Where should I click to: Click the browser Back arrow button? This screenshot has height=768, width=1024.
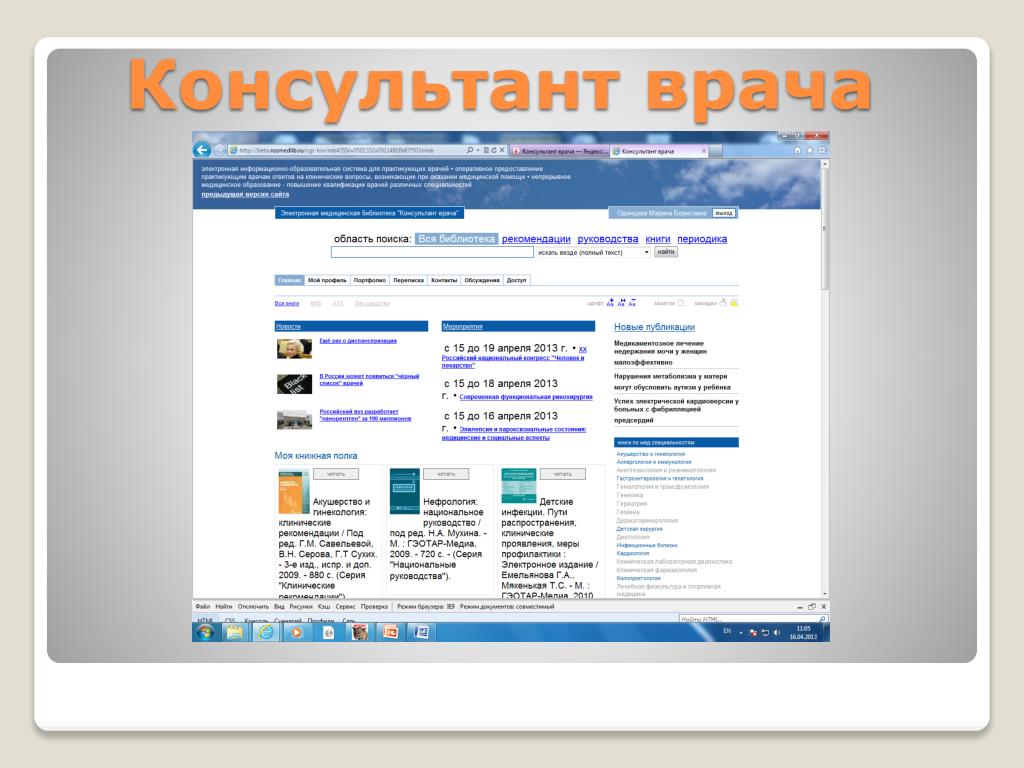point(202,150)
